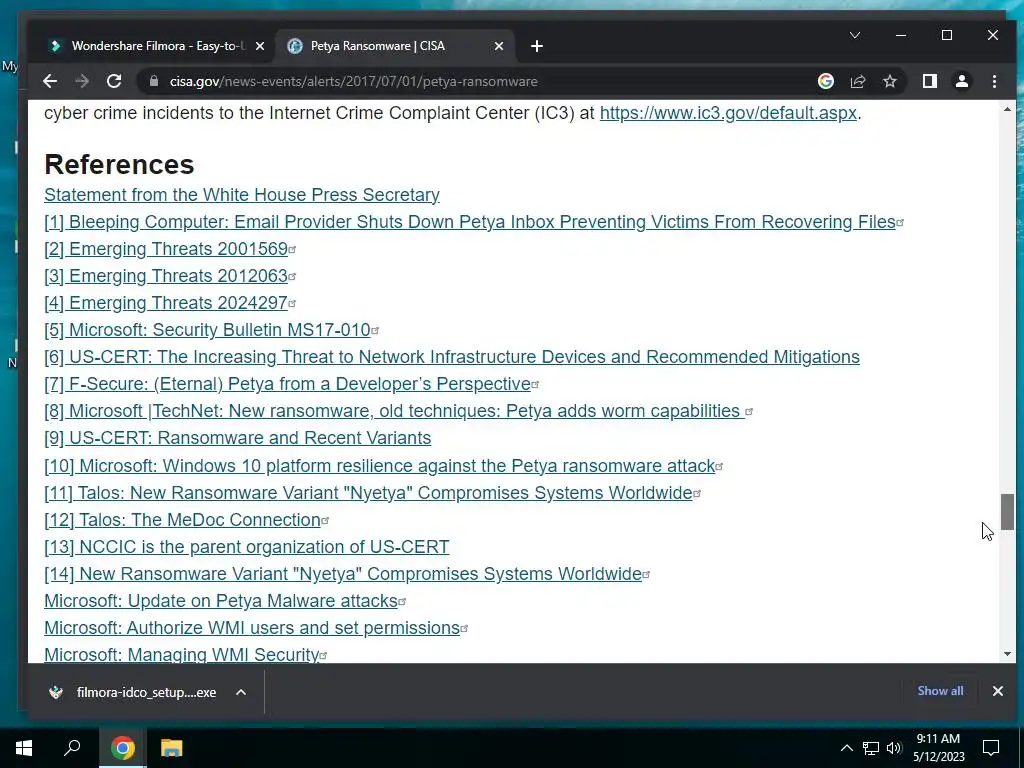View site info via padlock icon

tap(154, 81)
